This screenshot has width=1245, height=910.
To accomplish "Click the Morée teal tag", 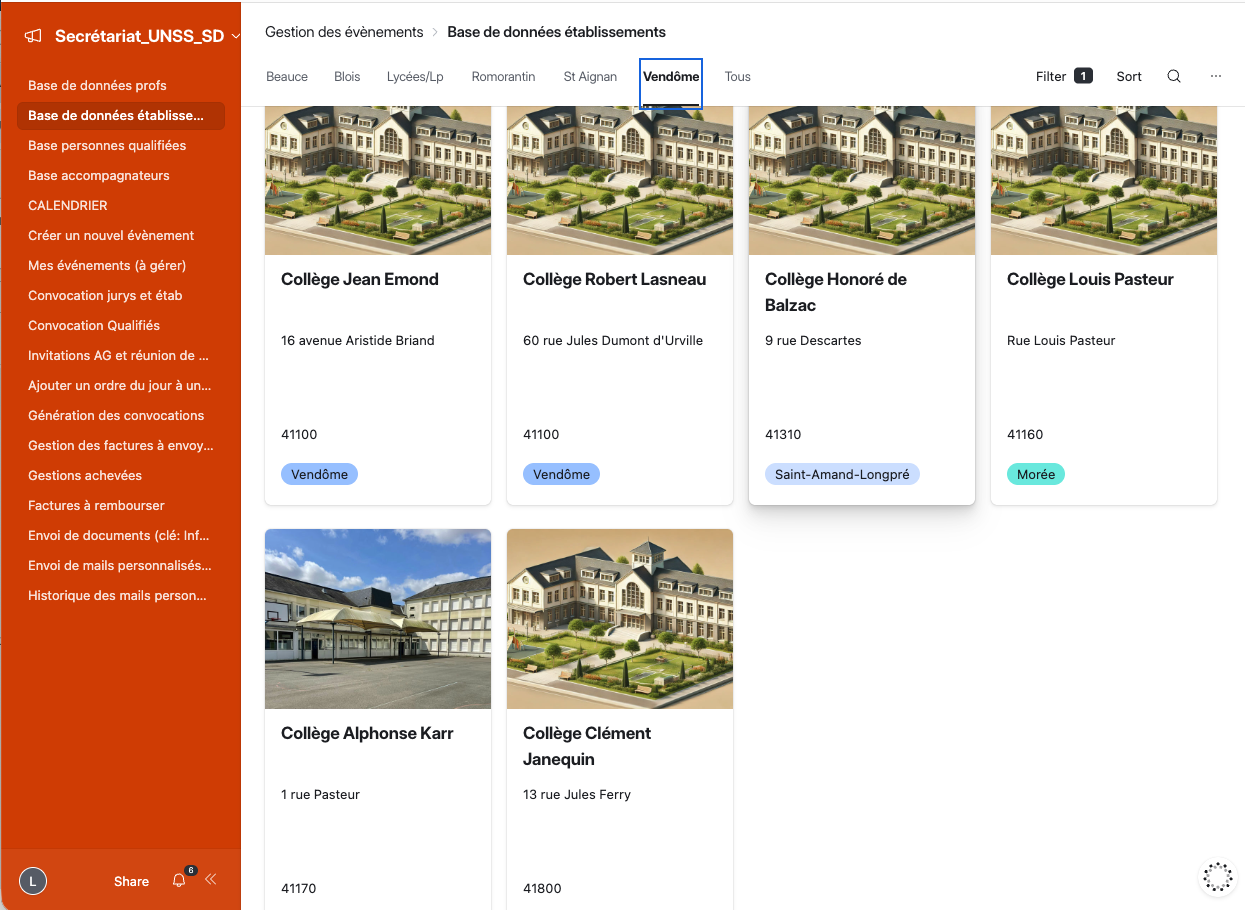I will click(1035, 474).
